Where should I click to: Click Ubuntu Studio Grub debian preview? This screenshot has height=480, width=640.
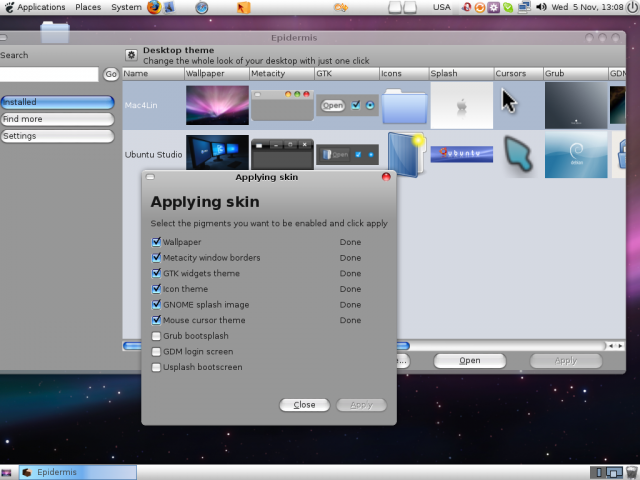click(576, 155)
